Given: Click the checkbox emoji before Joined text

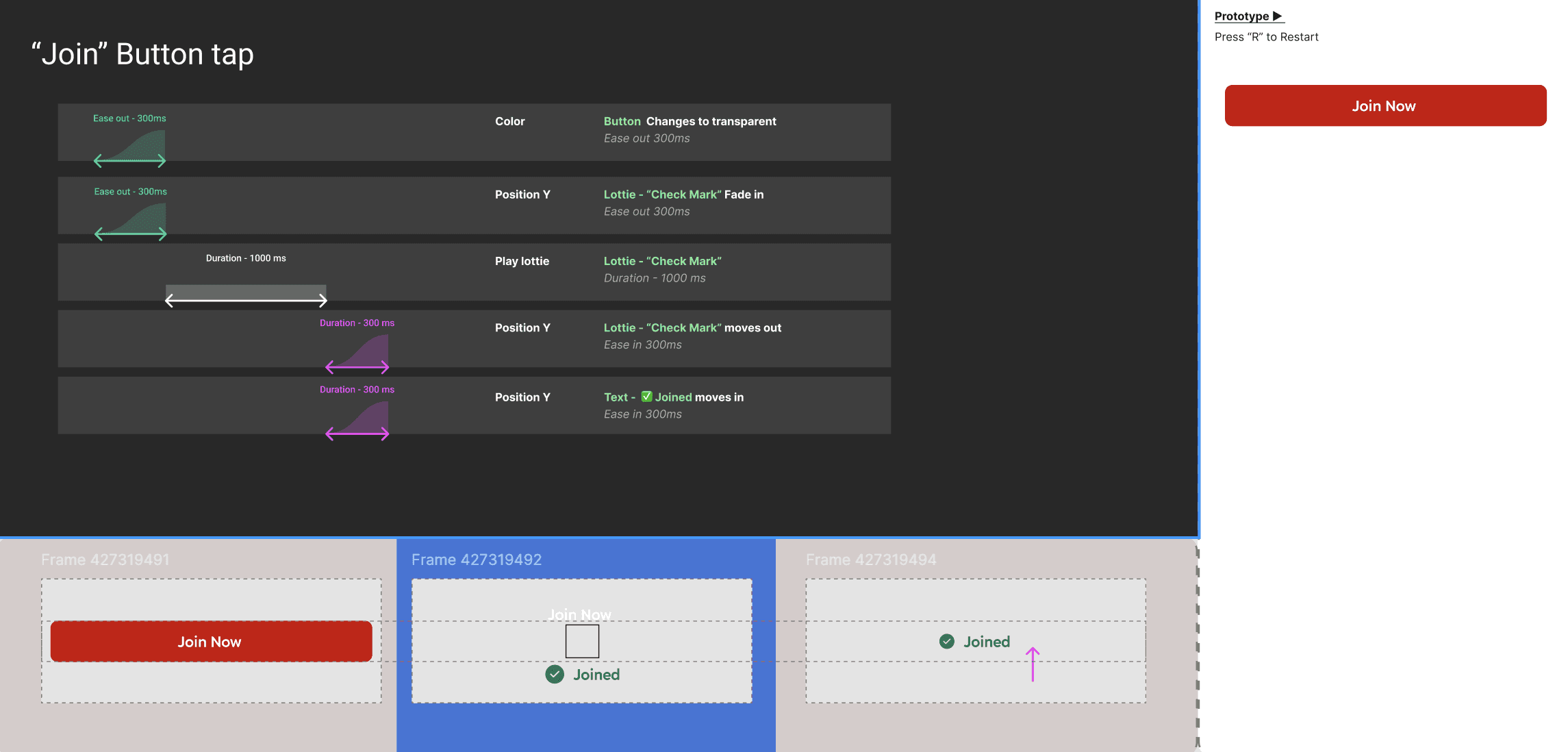Looking at the screenshot, I should click(x=646, y=397).
